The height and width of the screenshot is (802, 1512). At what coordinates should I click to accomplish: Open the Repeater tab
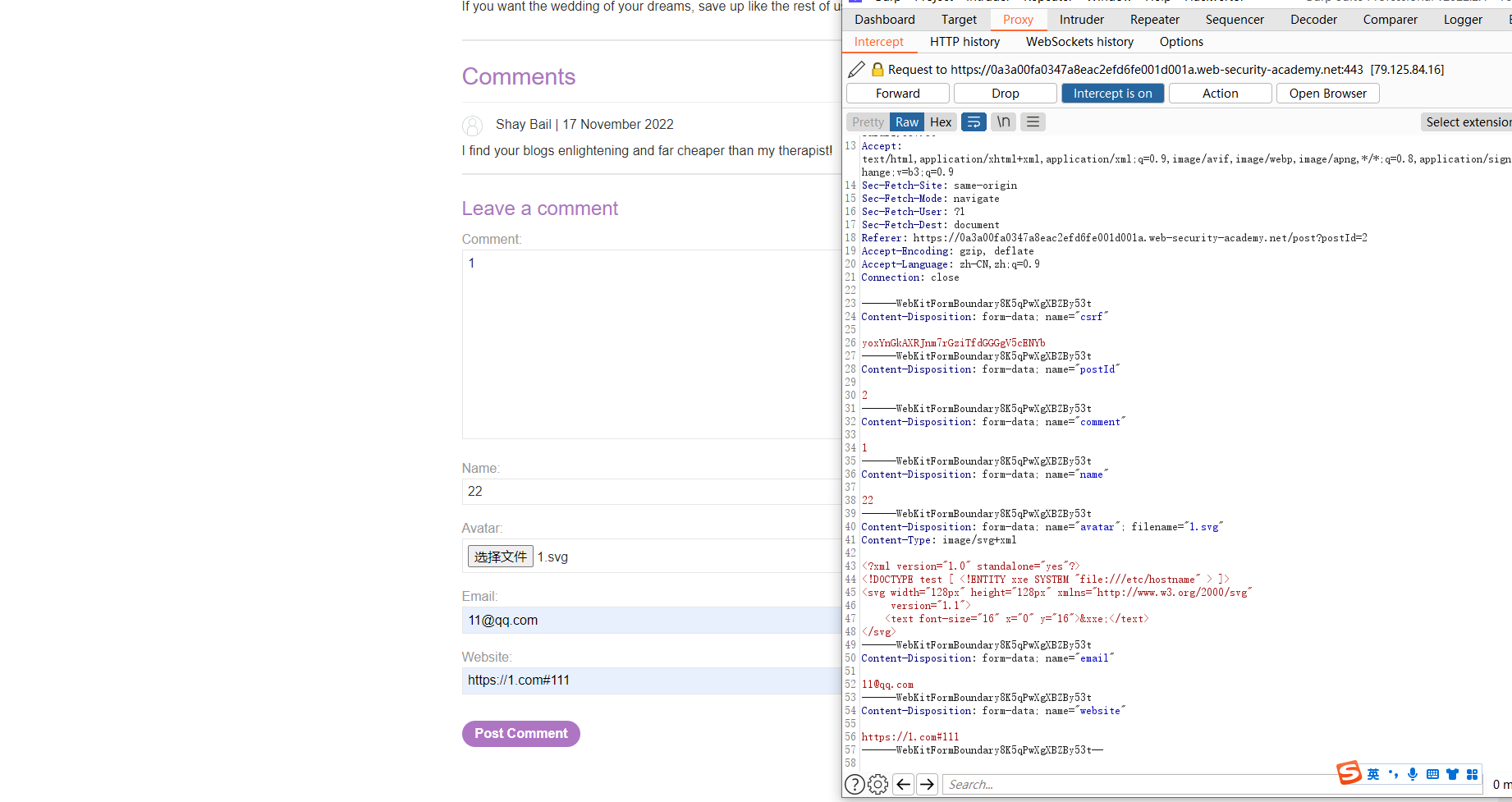pos(1155,20)
